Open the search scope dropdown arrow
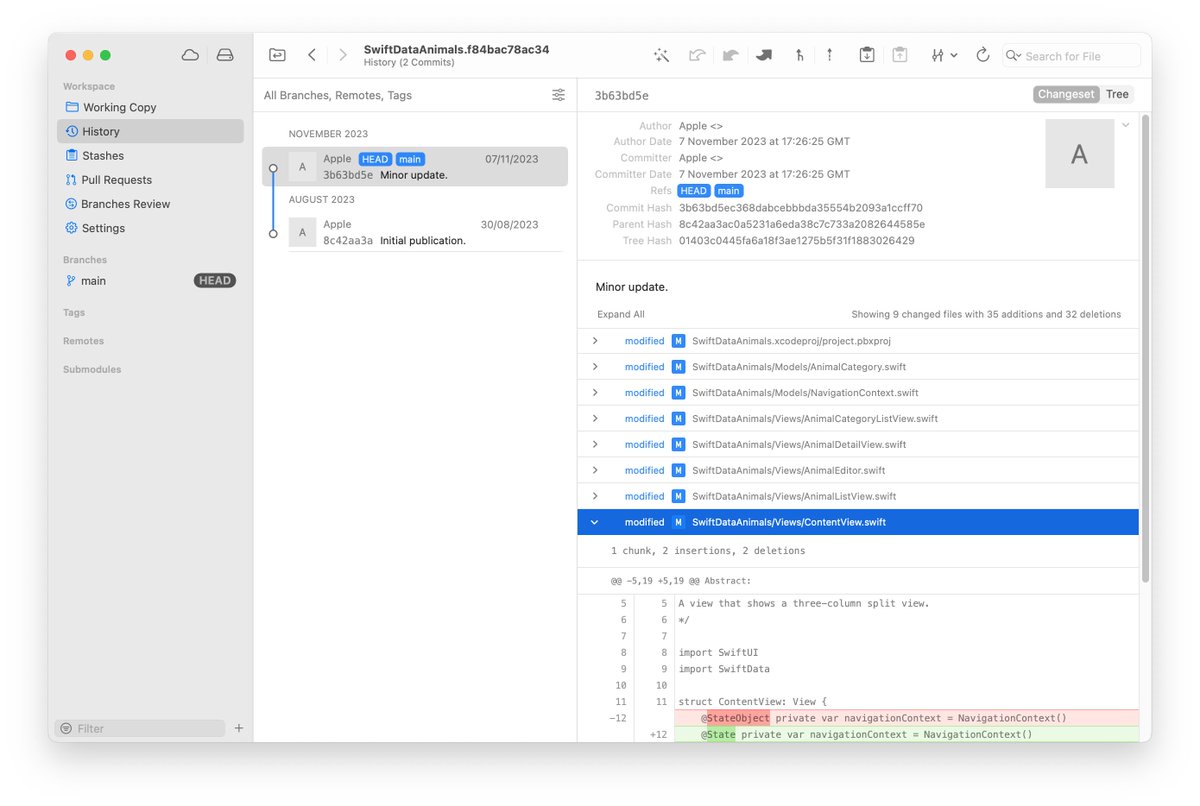This screenshot has width=1200, height=806. [1013, 56]
